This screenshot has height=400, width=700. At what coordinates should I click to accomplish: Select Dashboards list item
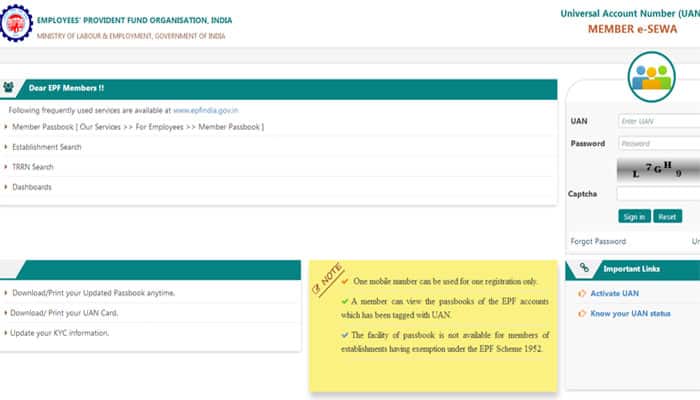[x=32, y=187]
